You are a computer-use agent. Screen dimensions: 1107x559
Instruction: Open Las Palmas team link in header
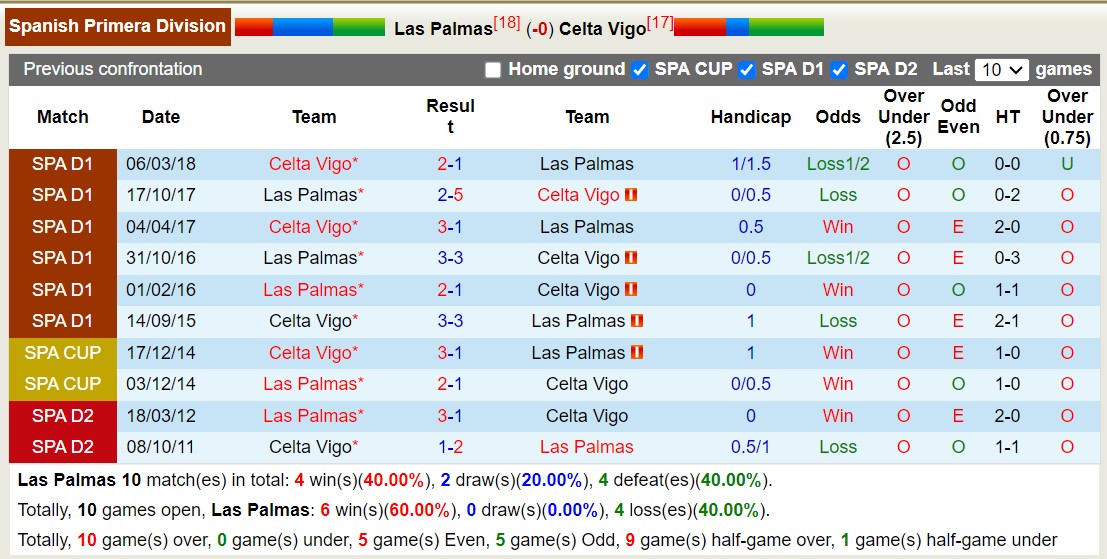point(443,29)
